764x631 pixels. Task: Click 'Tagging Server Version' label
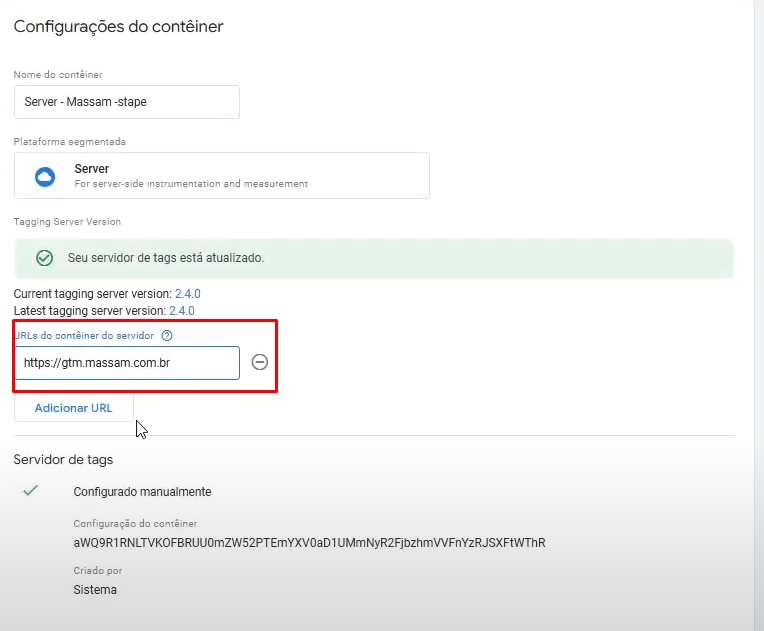[x=67, y=222]
